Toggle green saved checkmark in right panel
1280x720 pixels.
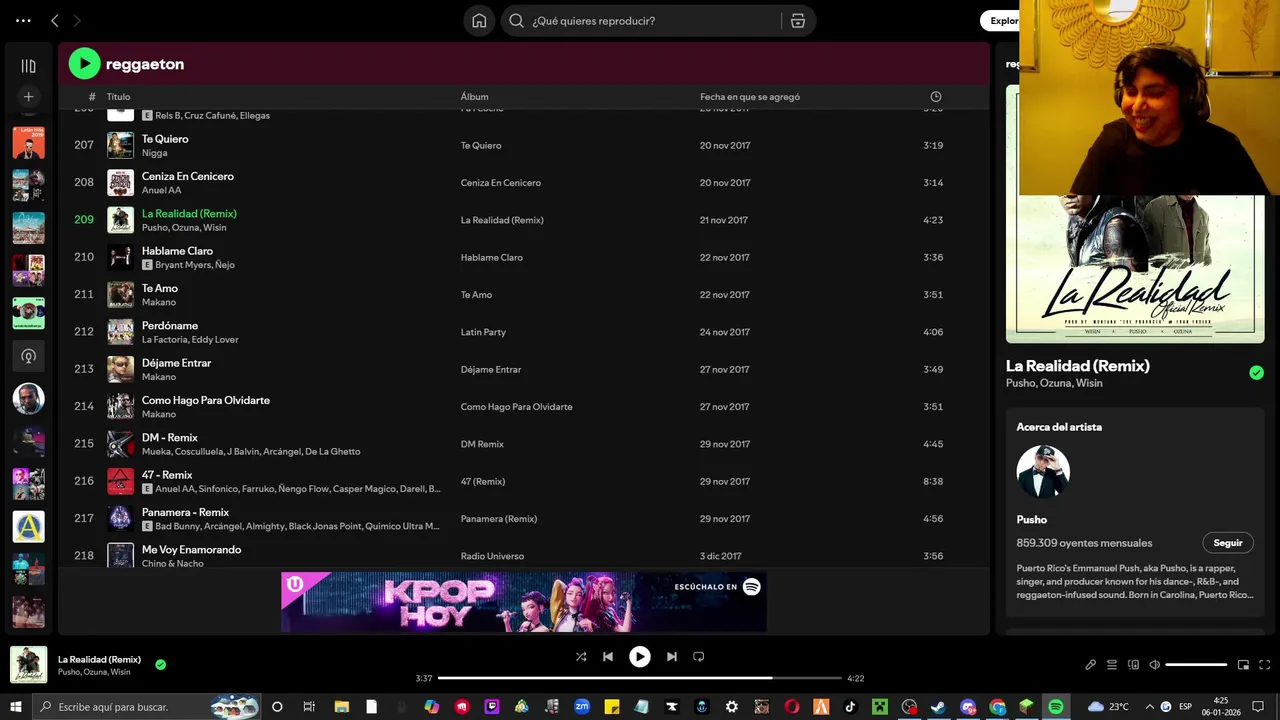pos(1256,373)
